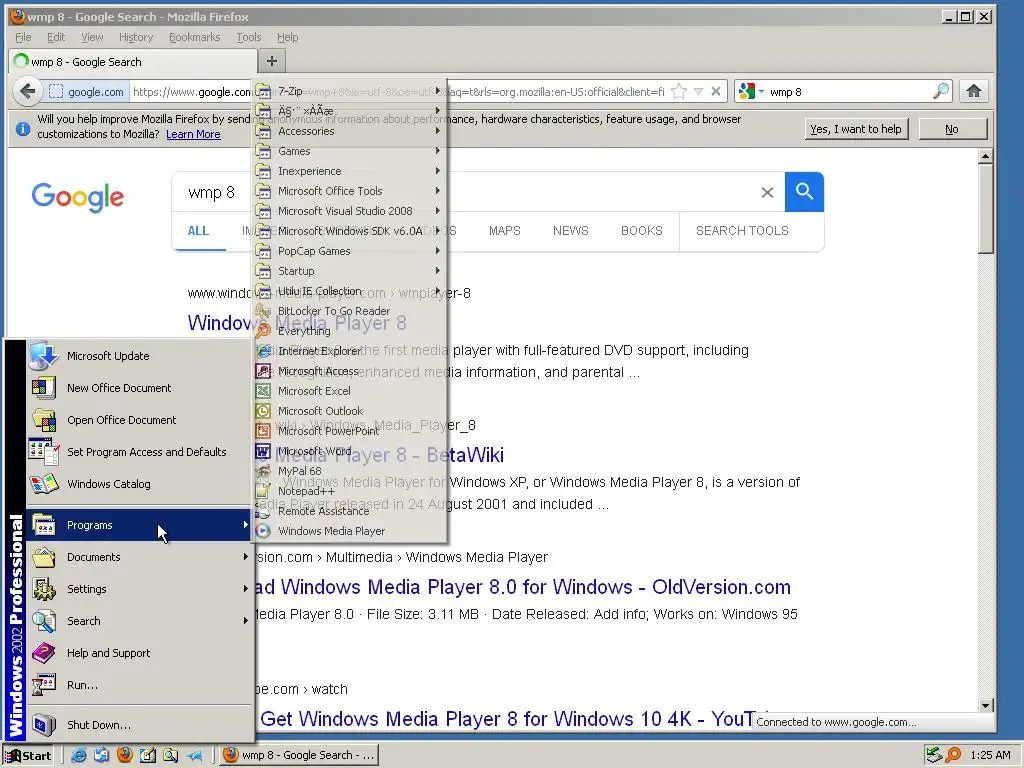This screenshot has height=768, width=1024.
Task: Expand the Inexperience submenu
Action: (x=349, y=171)
